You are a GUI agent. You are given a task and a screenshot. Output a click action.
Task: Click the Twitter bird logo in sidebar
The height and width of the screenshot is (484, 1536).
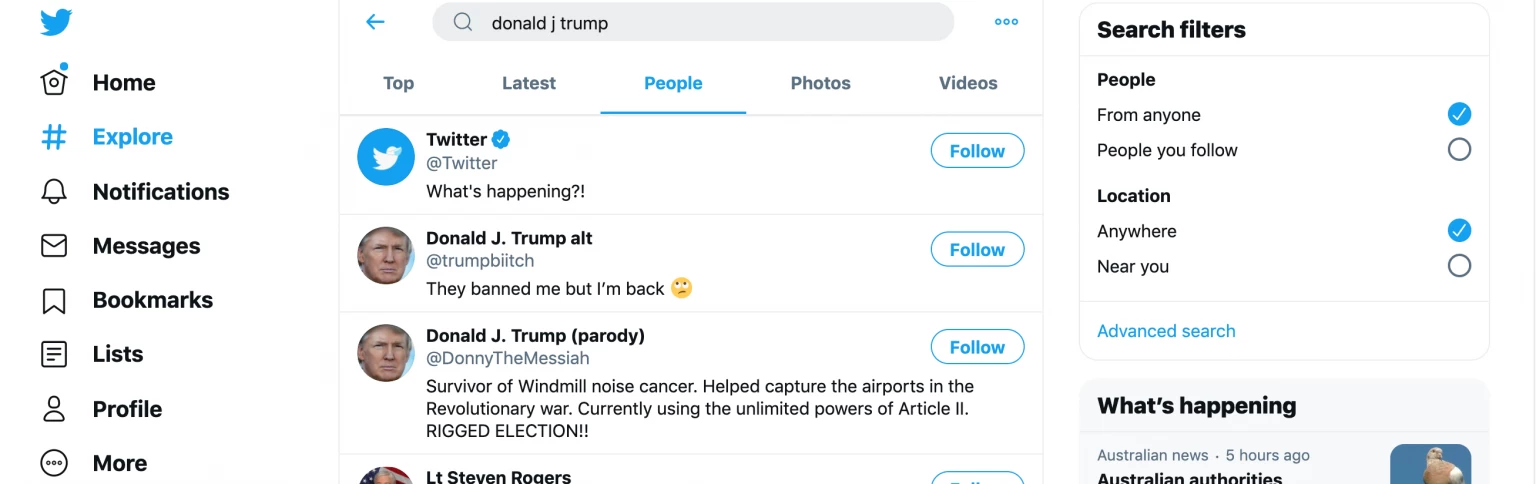56,21
